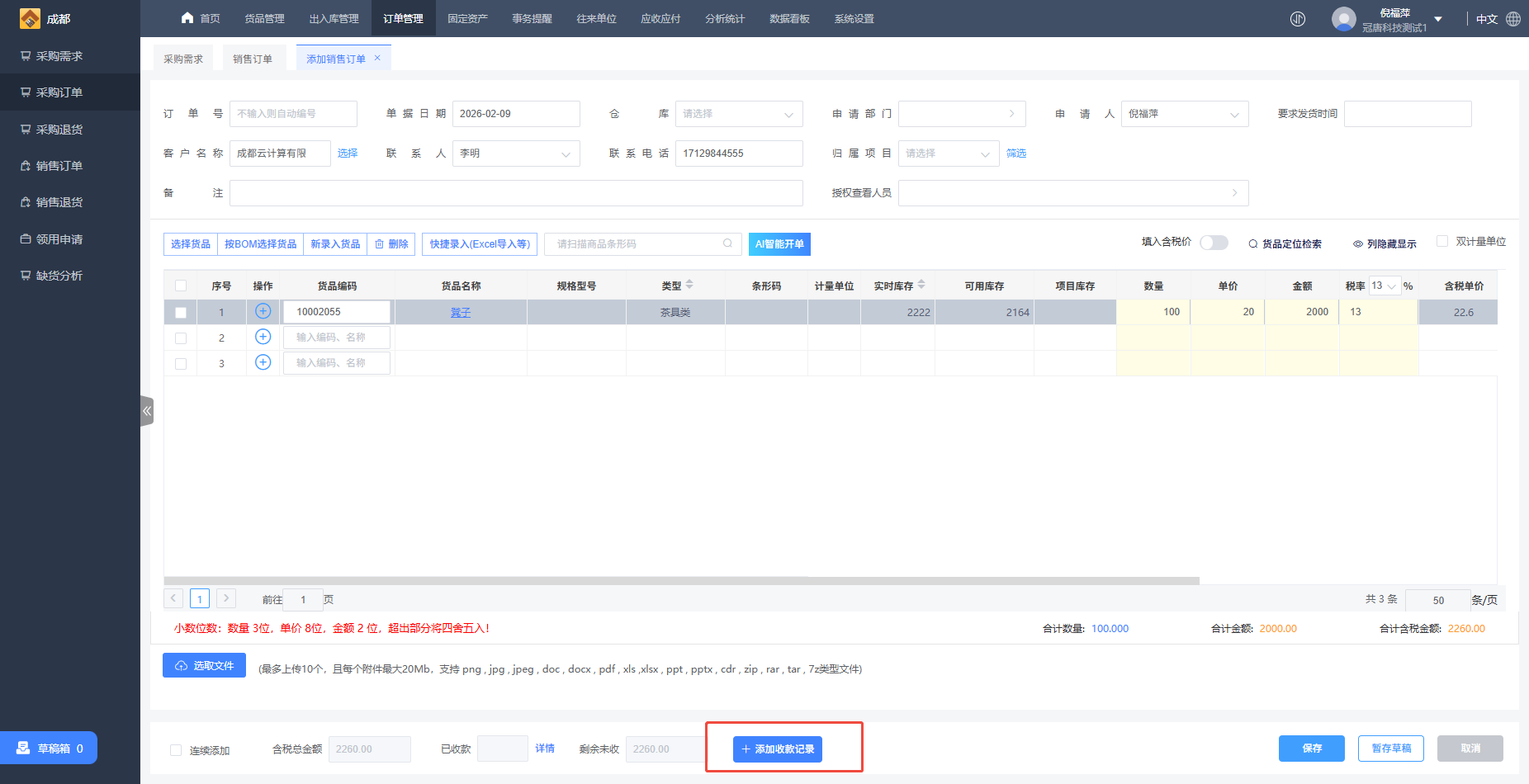
Task: Click the 保存 button
Action: 1312,748
